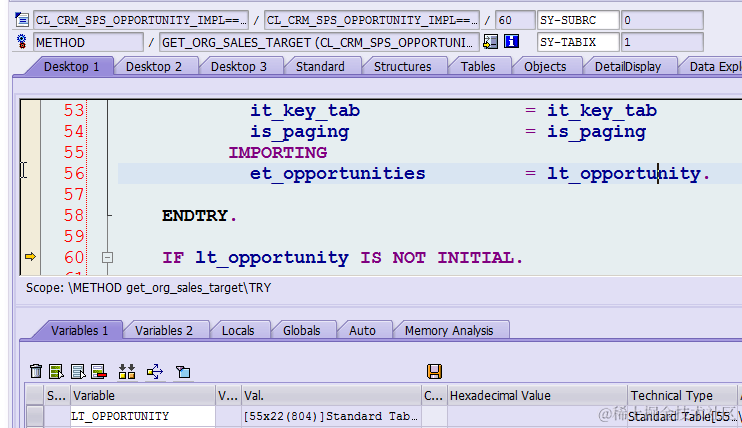Click the LT_OPPORTUNITY variable name cell
Viewport: 742px width, 428px height.
(142, 416)
